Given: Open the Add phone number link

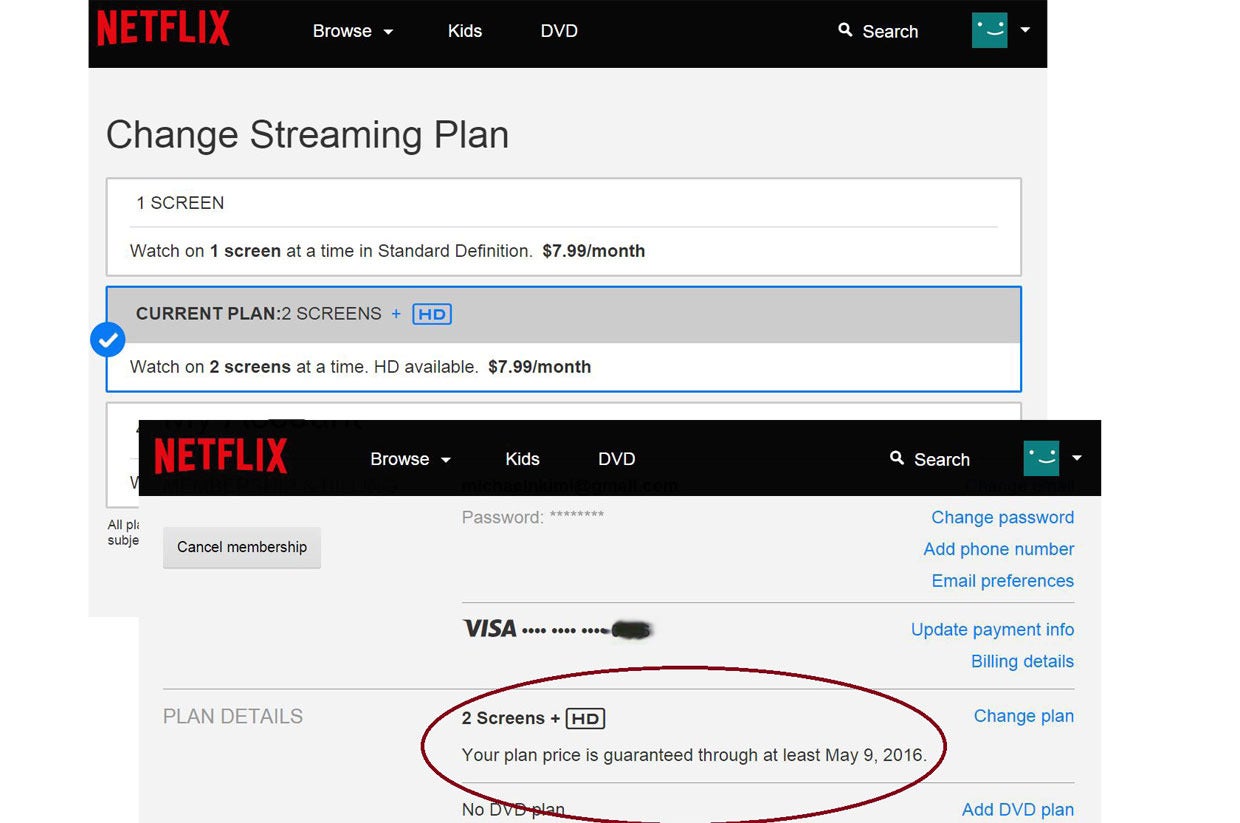Looking at the screenshot, I should click(x=999, y=549).
